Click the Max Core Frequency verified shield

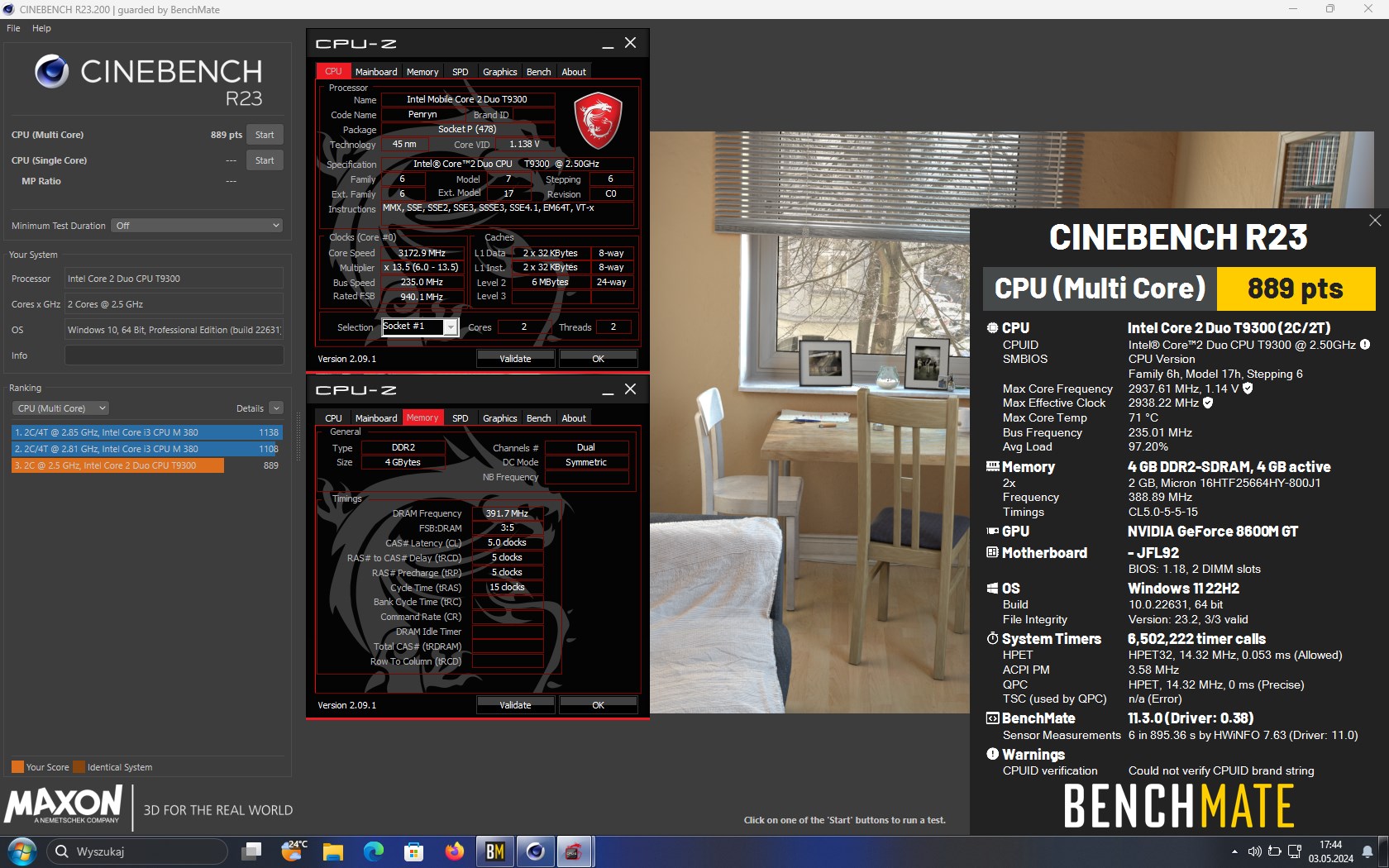coord(1248,389)
